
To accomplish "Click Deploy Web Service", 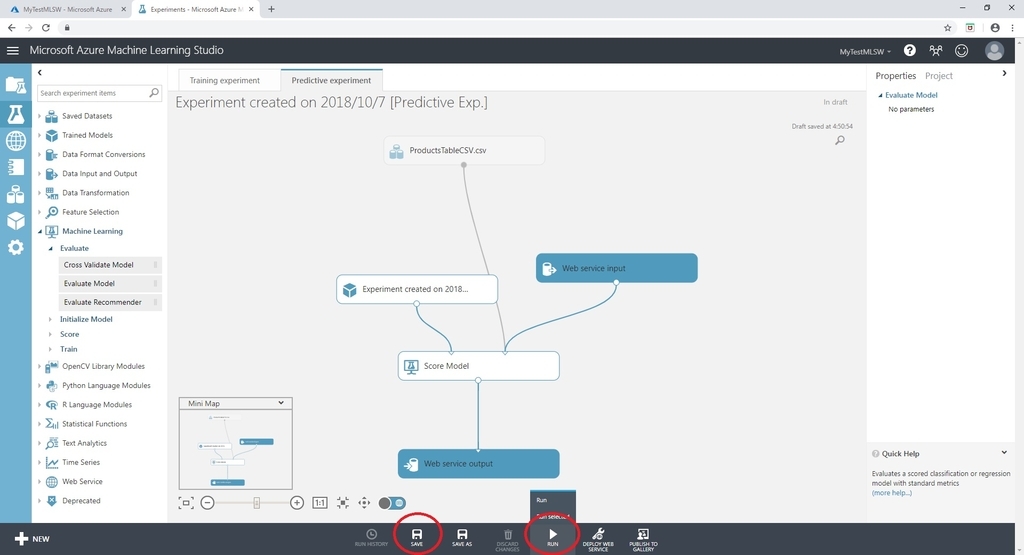I will [x=598, y=539].
